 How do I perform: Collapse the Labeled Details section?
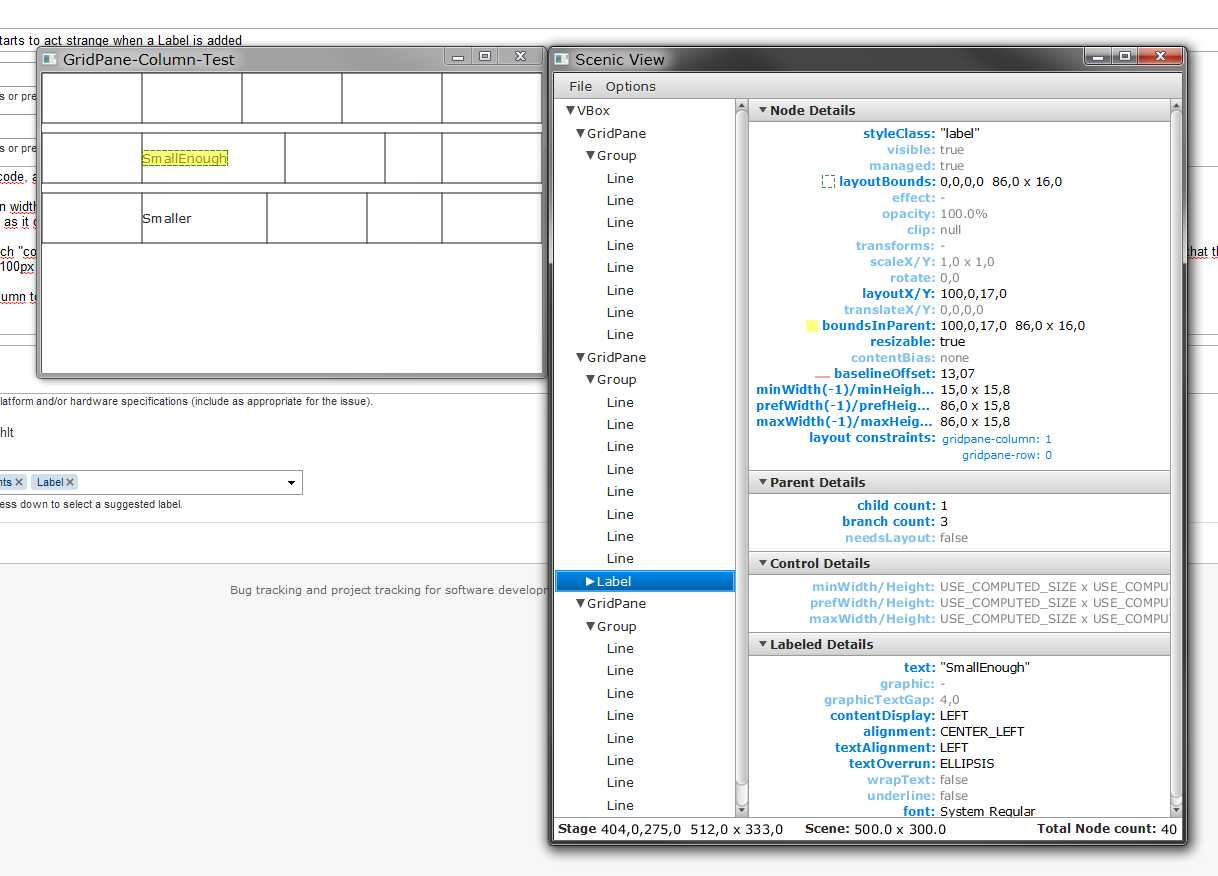tap(762, 645)
